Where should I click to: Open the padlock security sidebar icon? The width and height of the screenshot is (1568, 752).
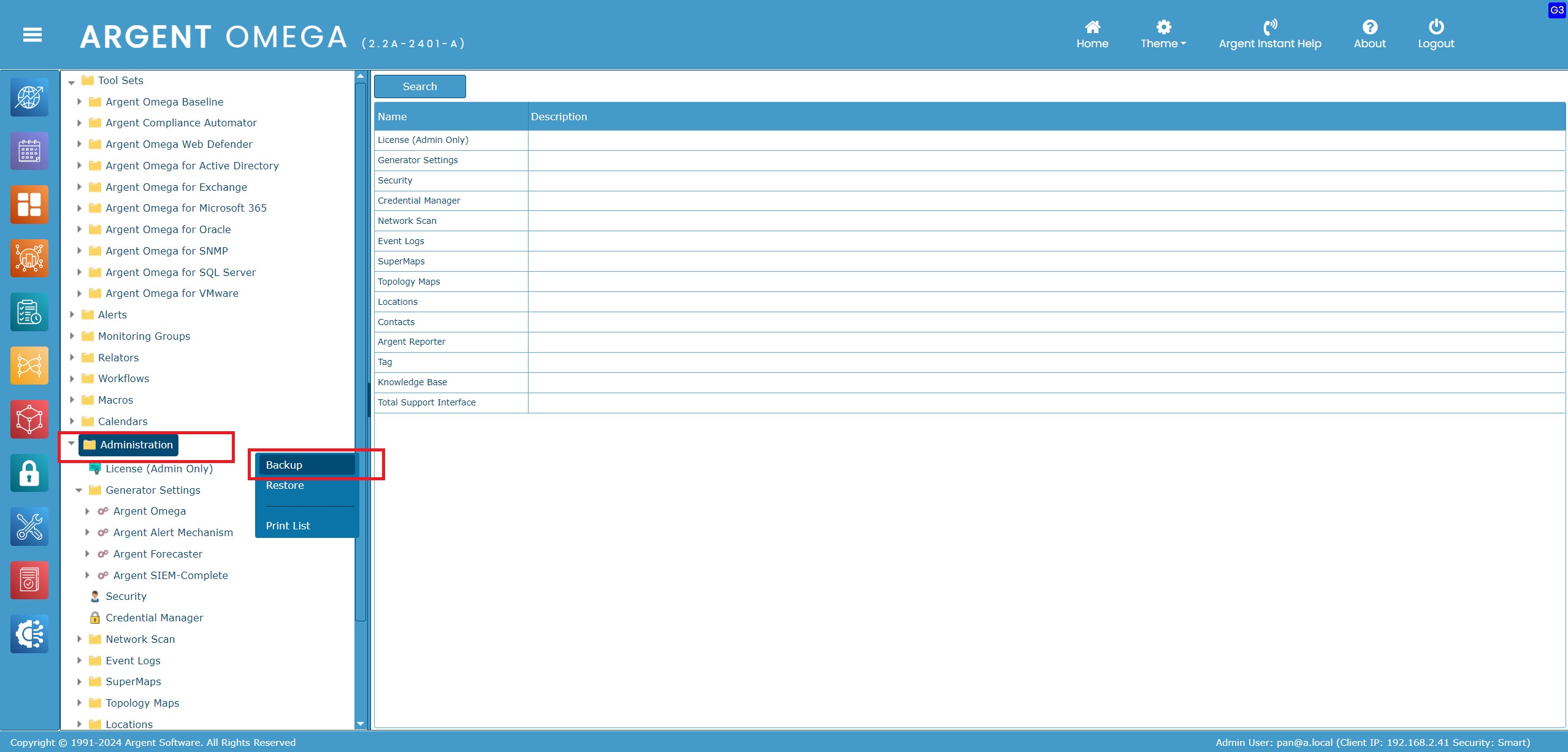point(29,473)
